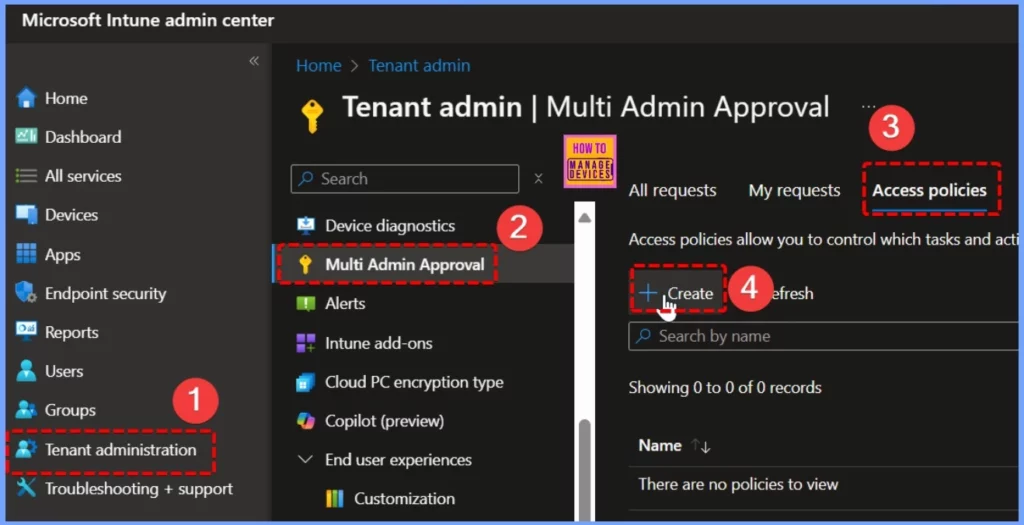Viewport: 1024px width, 525px height.
Task: Sort the table by Name column arrows
Action: pos(701,446)
